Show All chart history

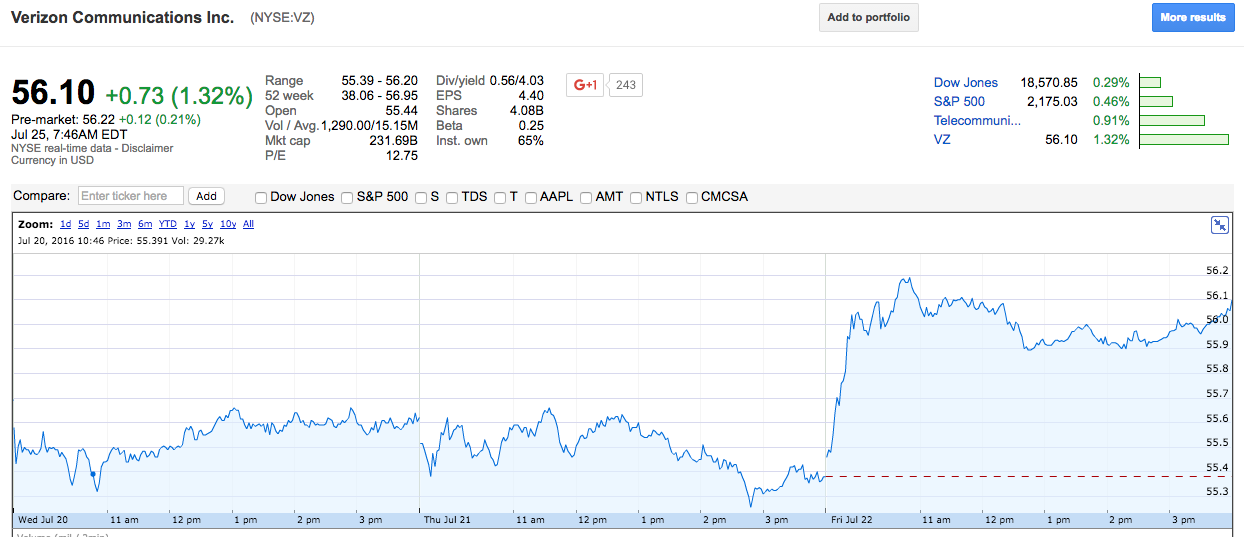point(248,224)
